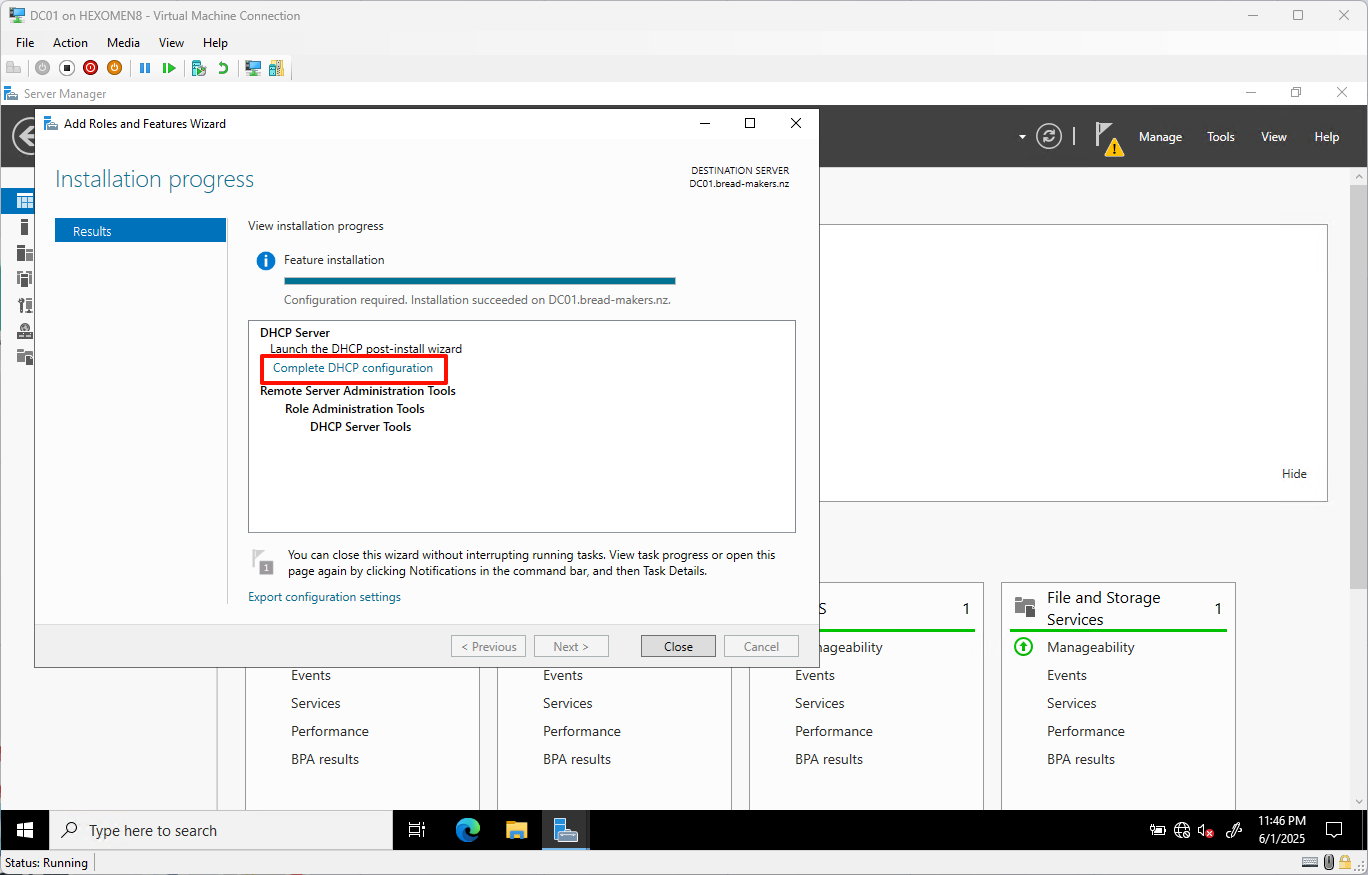Click Manageability in File and Storage Services tile
The image size is (1368, 875).
click(x=1090, y=647)
